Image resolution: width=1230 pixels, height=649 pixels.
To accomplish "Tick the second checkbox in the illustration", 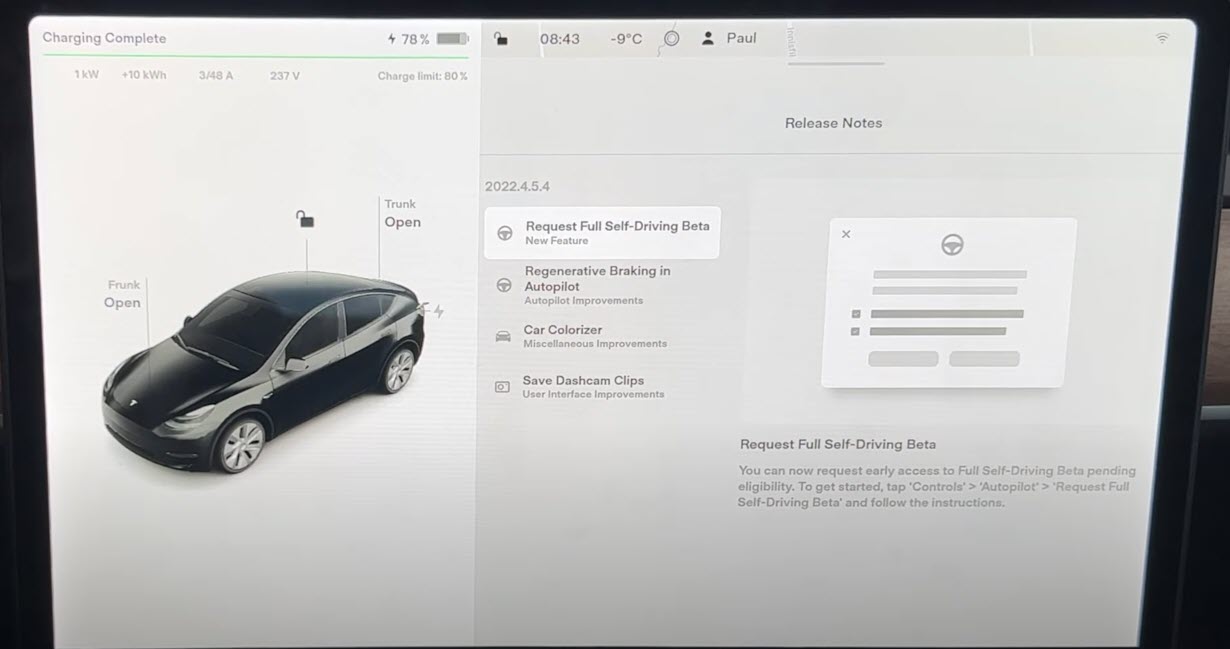I will pos(855,331).
